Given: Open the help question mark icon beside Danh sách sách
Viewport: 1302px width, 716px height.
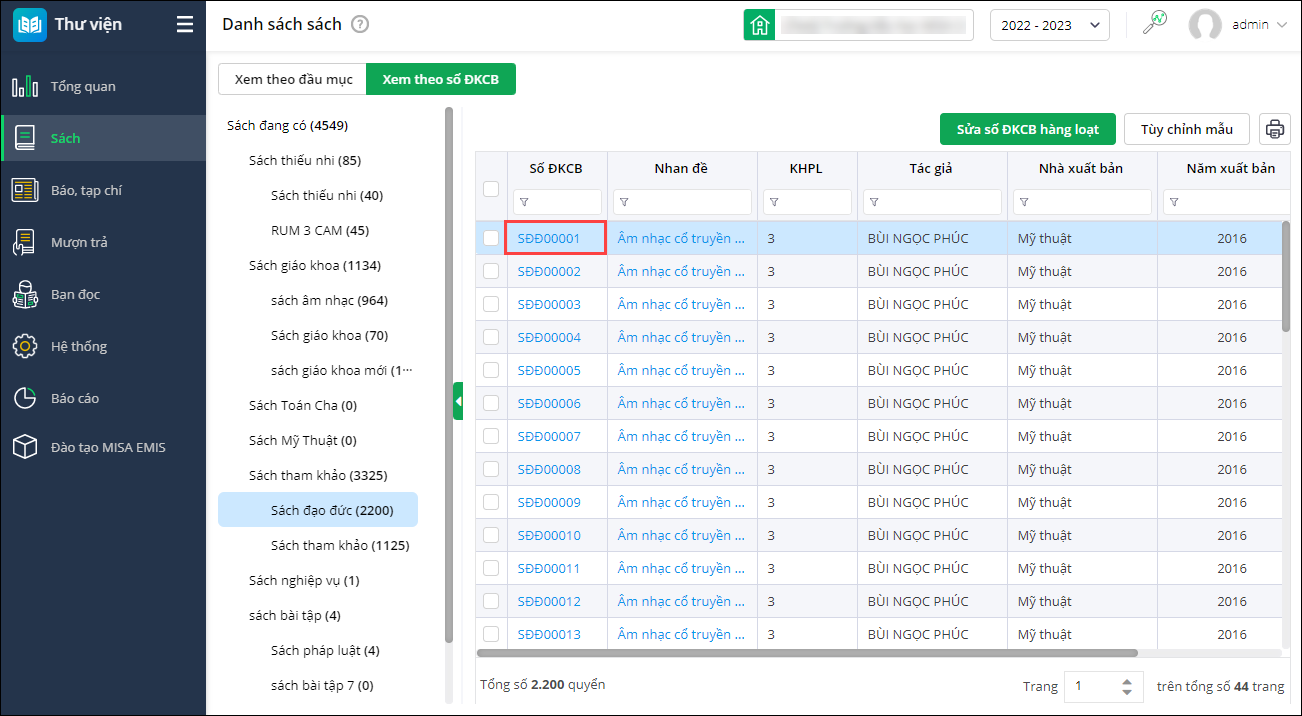Looking at the screenshot, I should coord(360,24).
